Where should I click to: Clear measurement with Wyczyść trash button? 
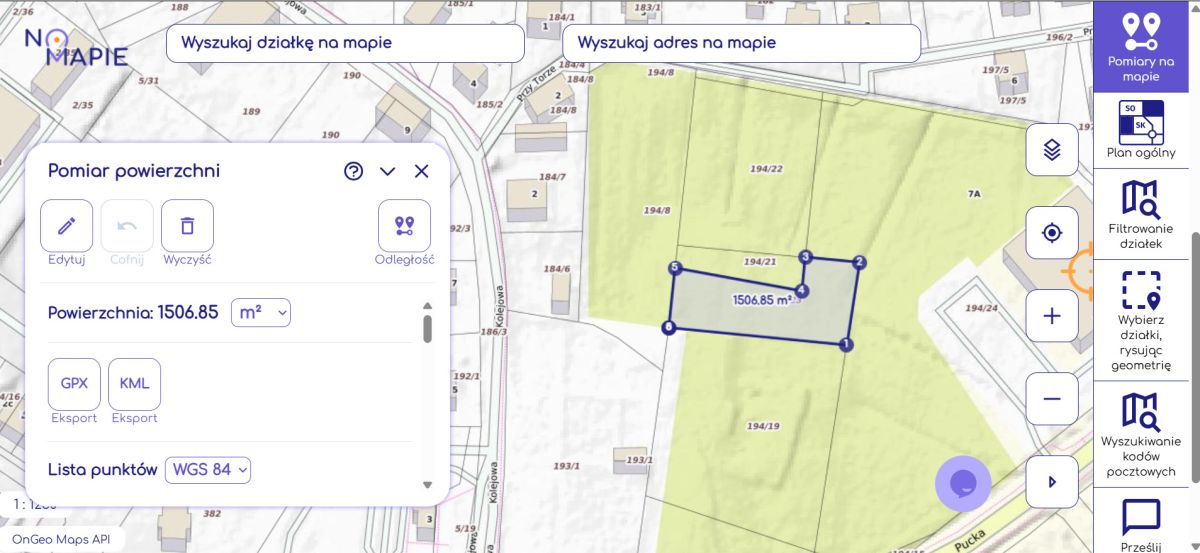[187, 226]
